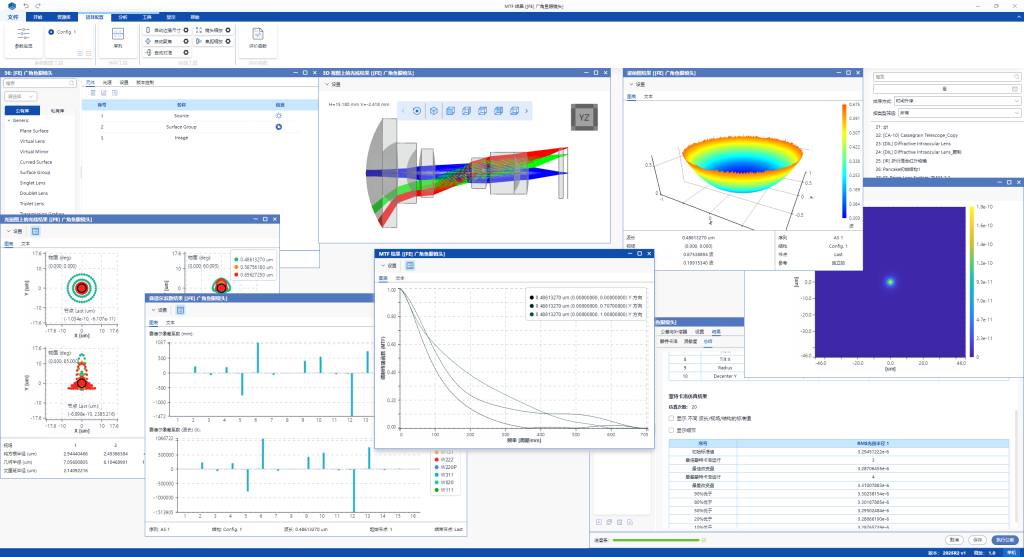Click the target center-view icon in 3D toolbar
Viewport: 1024px width, 557px height.
[x=417, y=110]
